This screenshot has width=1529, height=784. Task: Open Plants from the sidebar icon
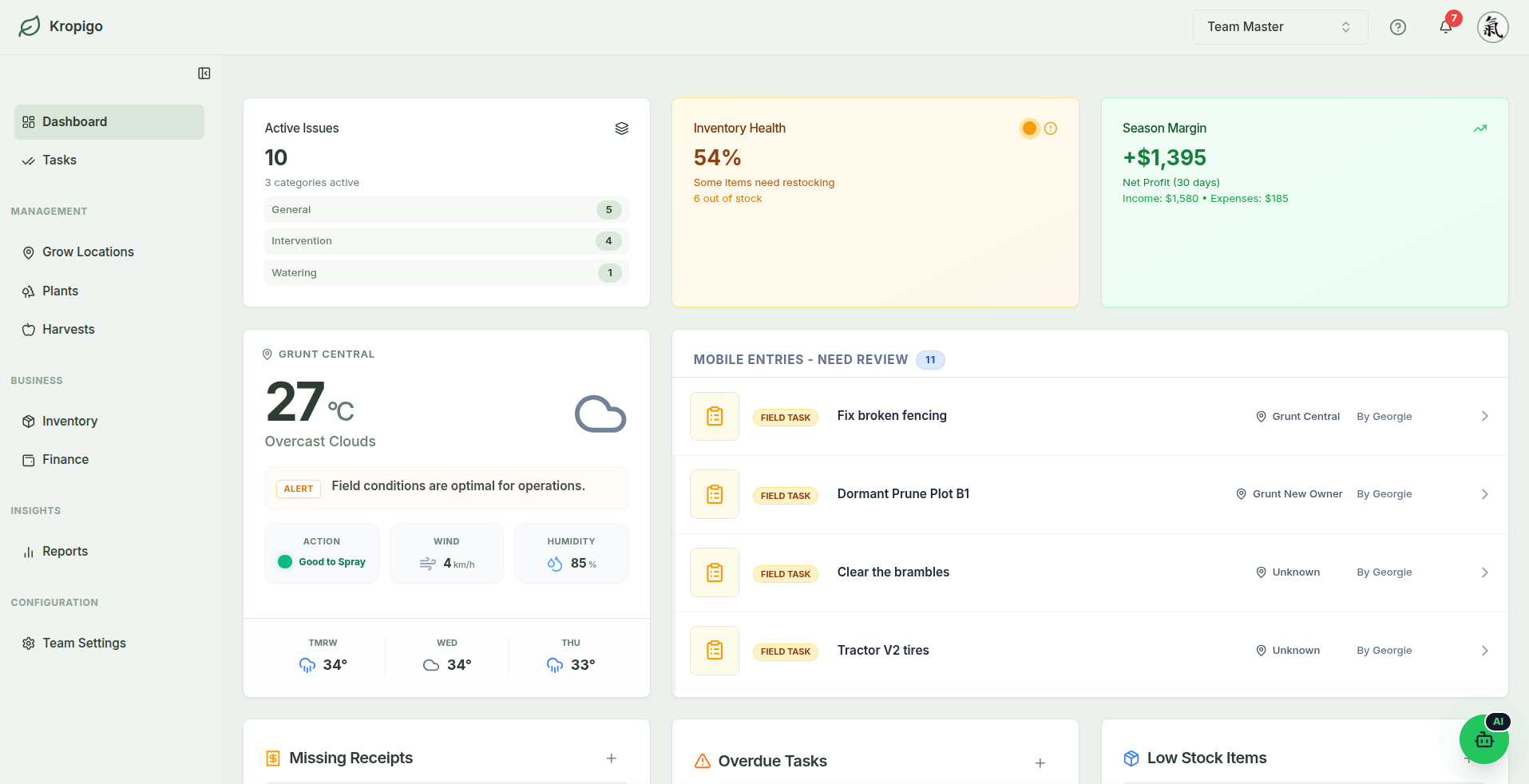pos(29,291)
